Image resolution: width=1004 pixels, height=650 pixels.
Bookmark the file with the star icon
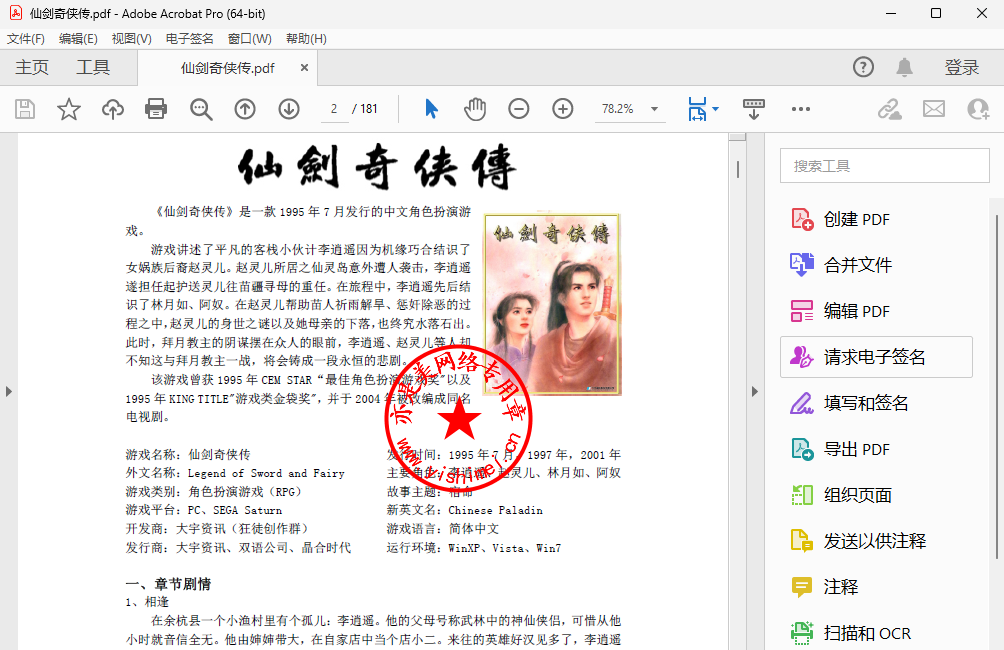click(x=69, y=109)
